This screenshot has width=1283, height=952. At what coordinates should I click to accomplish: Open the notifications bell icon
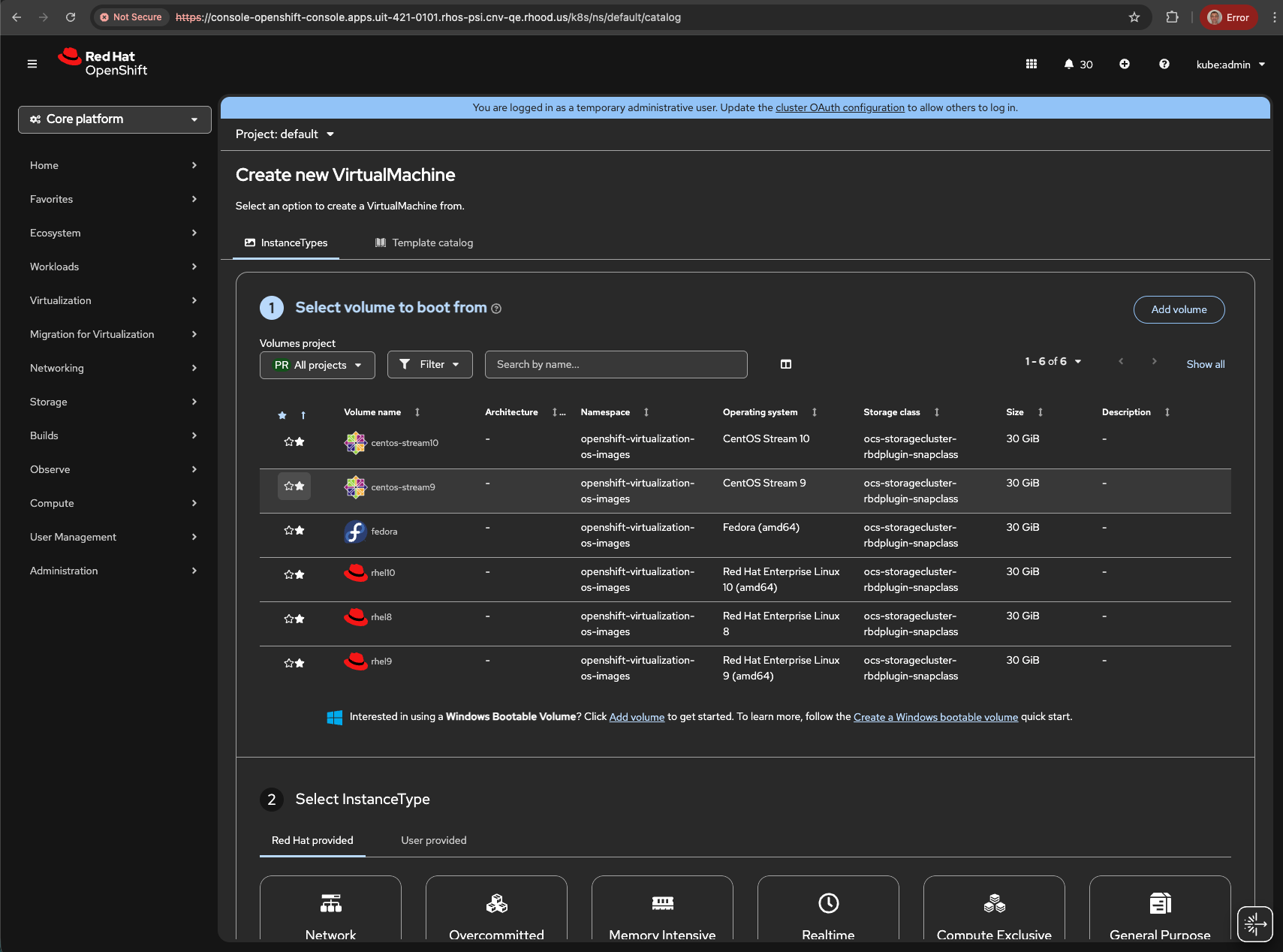coord(1069,65)
